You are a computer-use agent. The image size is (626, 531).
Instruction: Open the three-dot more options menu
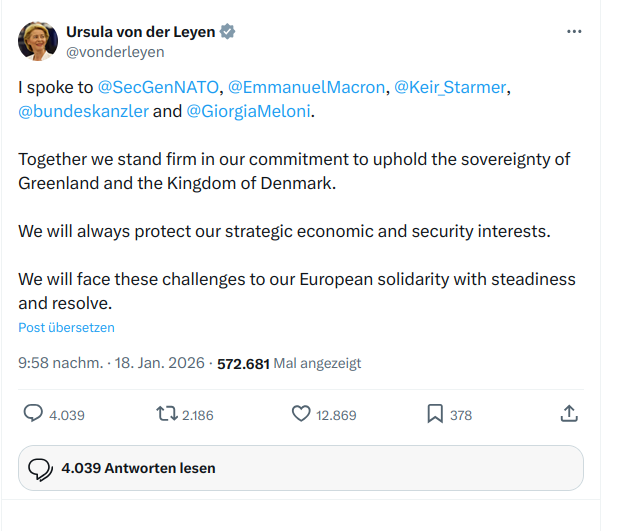(x=574, y=32)
